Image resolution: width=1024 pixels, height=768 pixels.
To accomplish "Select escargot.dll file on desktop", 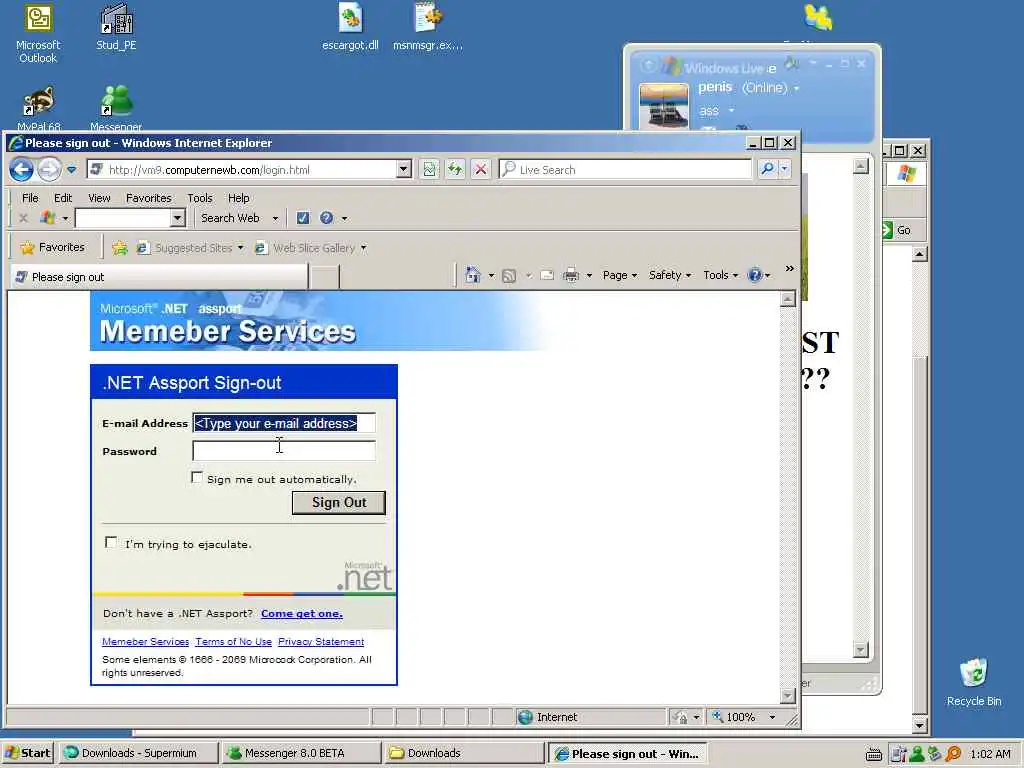I will click(350, 27).
